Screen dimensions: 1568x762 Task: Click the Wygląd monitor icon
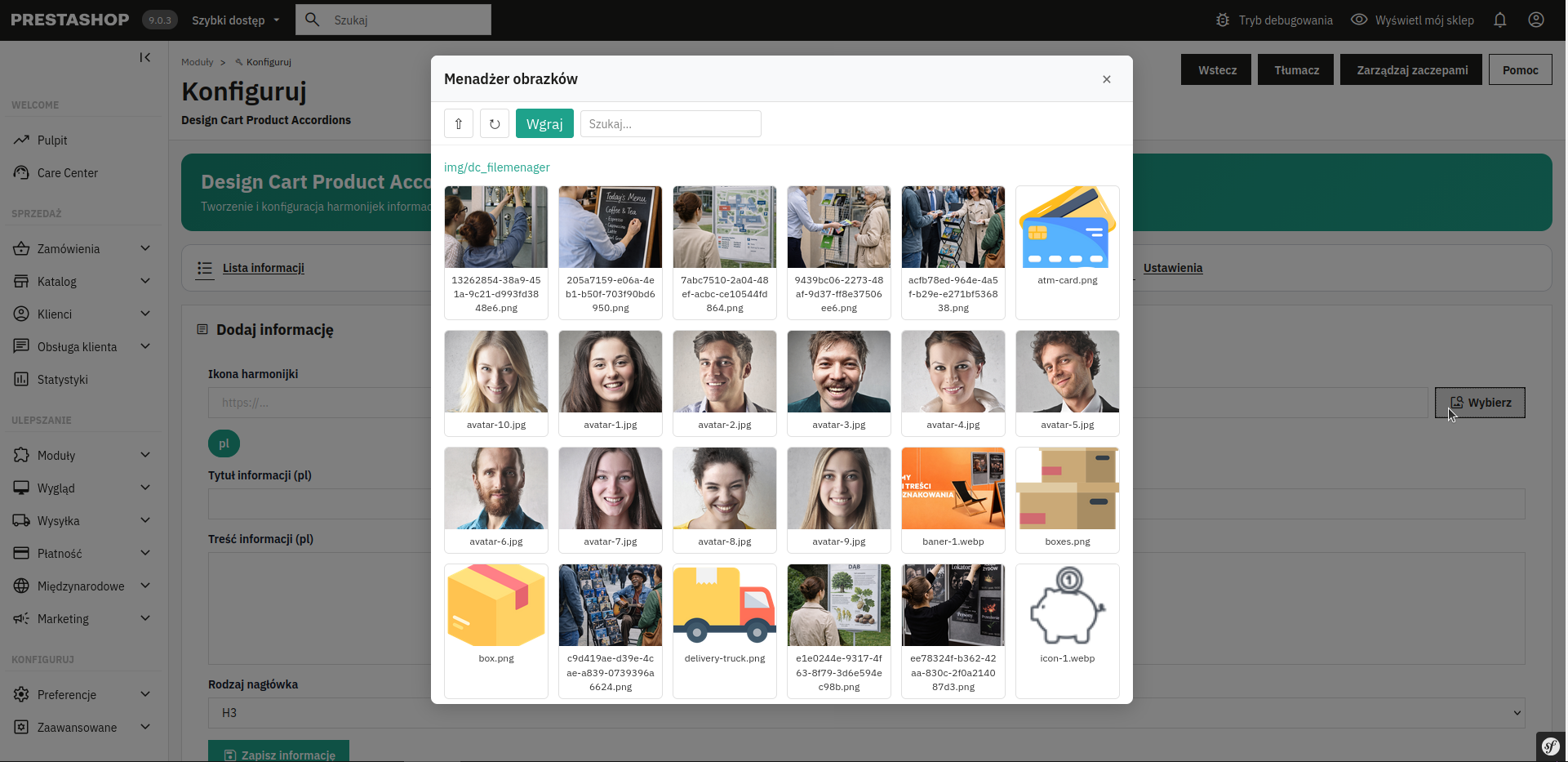coord(21,488)
